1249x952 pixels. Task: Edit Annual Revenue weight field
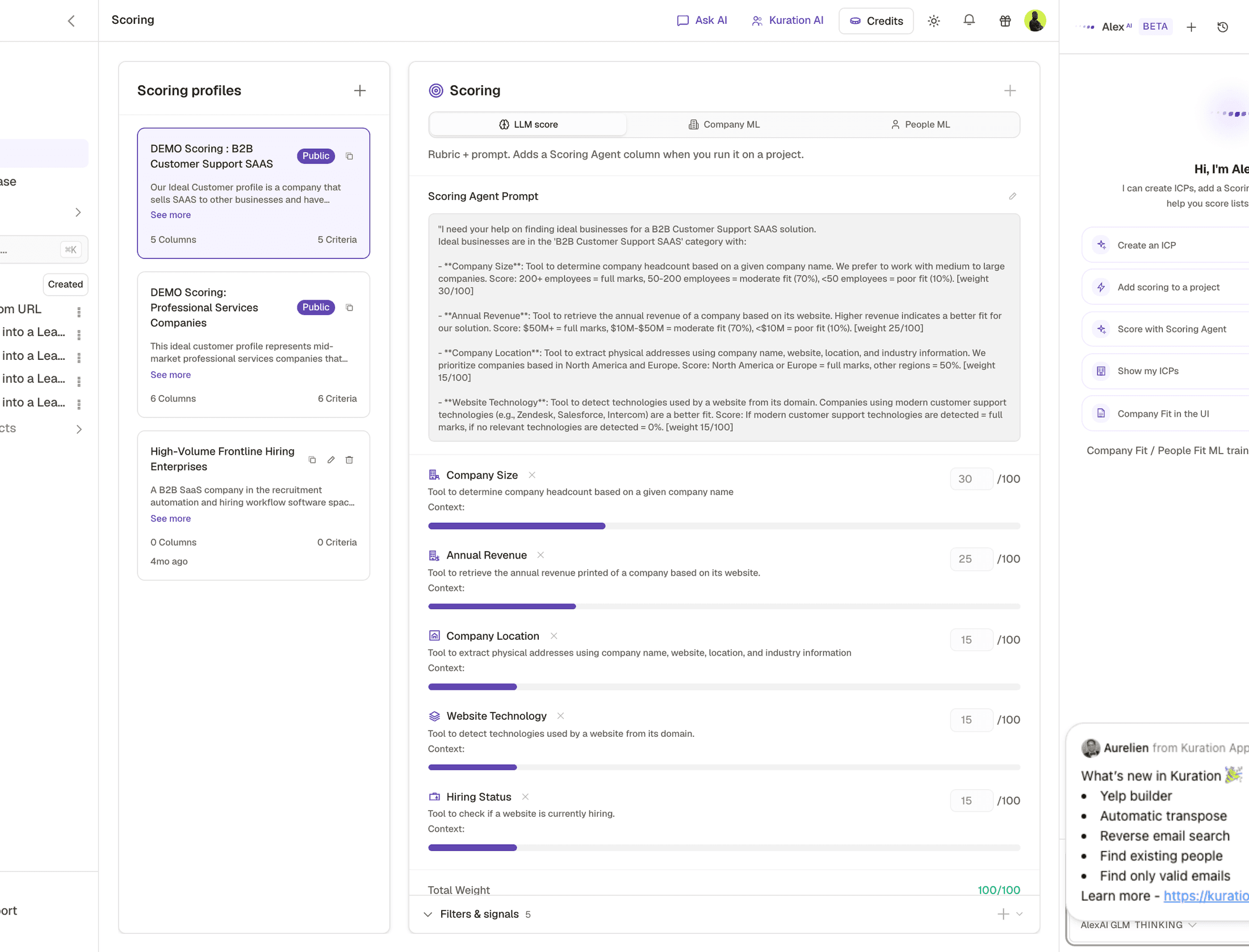[x=971, y=559]
